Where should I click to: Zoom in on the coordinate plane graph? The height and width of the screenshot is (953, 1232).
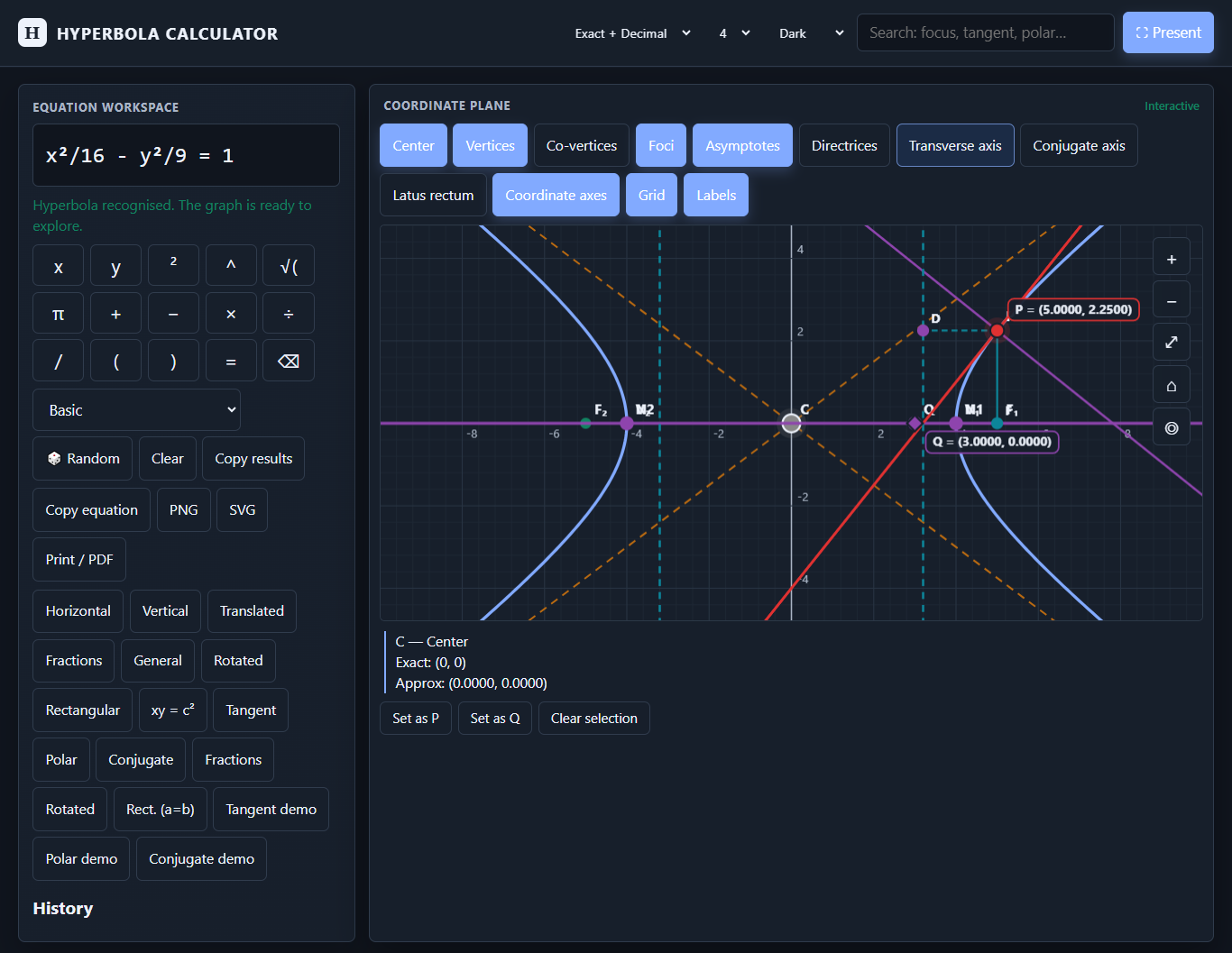coord(1172,259)
